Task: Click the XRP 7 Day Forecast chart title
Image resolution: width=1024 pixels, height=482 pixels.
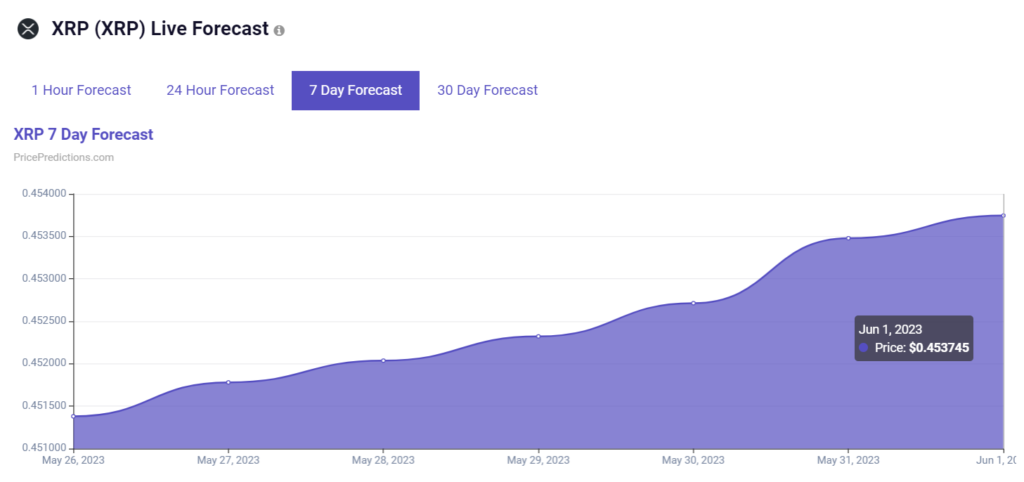Action: pyautogui.click(x=82, y=134)
